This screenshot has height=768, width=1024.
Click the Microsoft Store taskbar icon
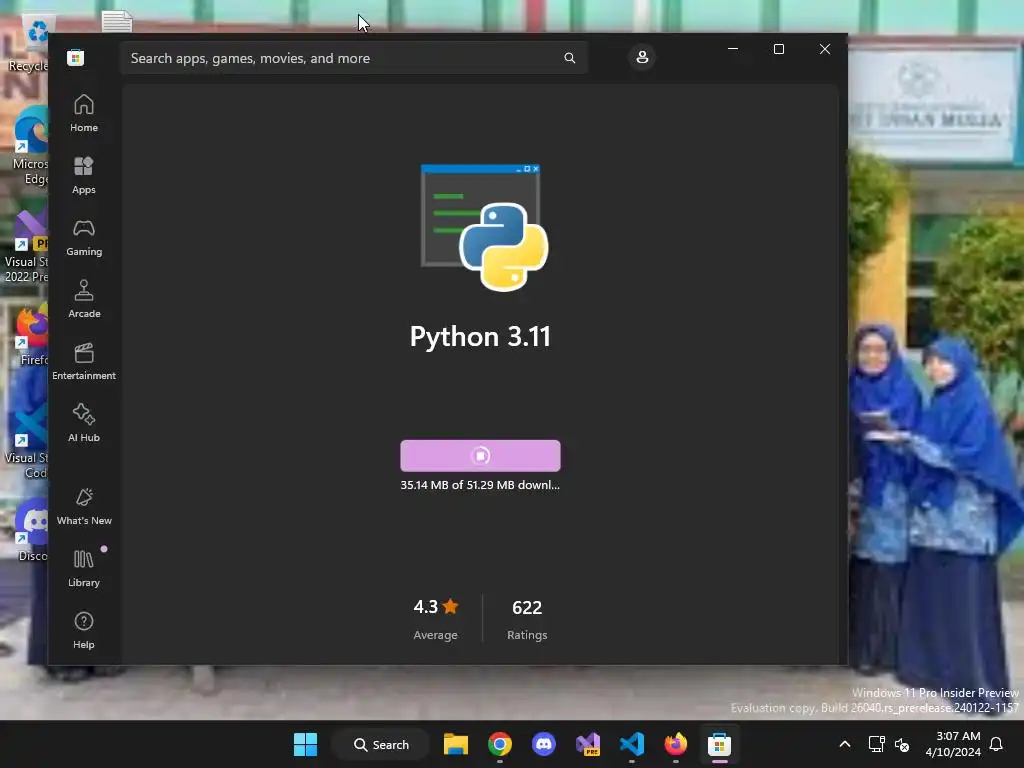pyautogui.click(x=719, y=744)
